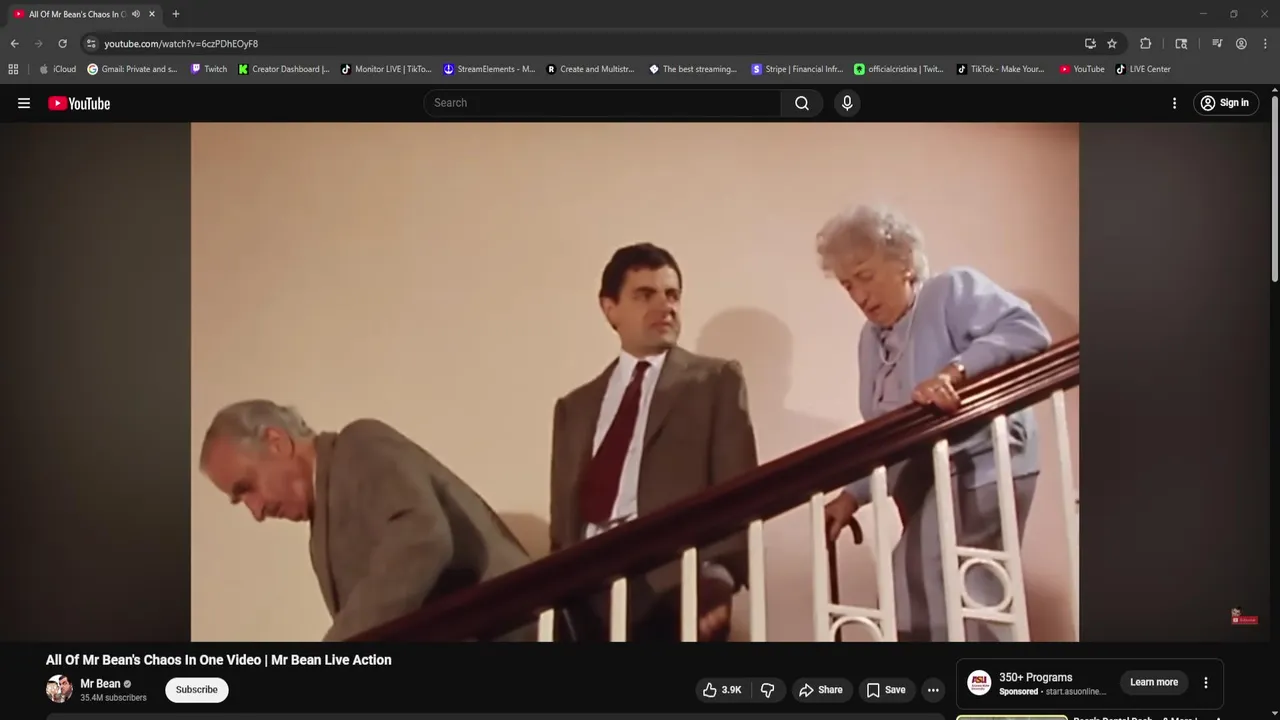Close the Mr Bean YouTube tab
Image resolution: width=1280 pixels, height=720 pixels.
[x=152, y=14]
